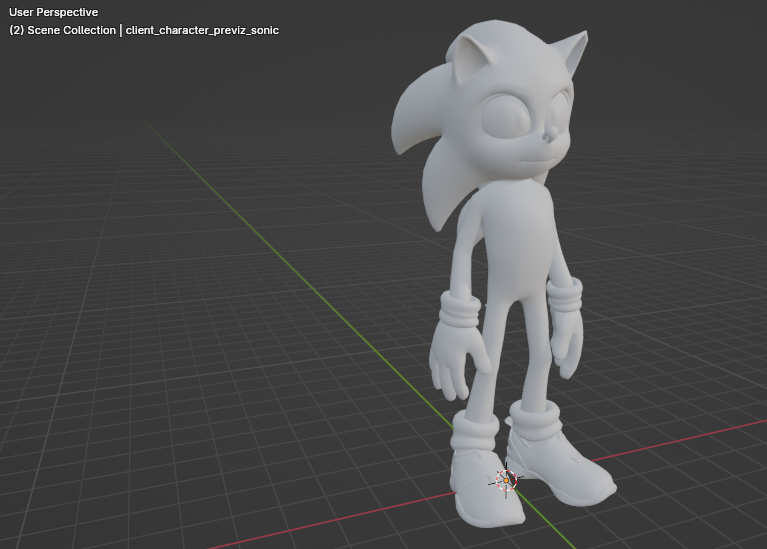Click the "User Perspective" overlay text
This screenshot has width=767, height=549.
[53, 12]
